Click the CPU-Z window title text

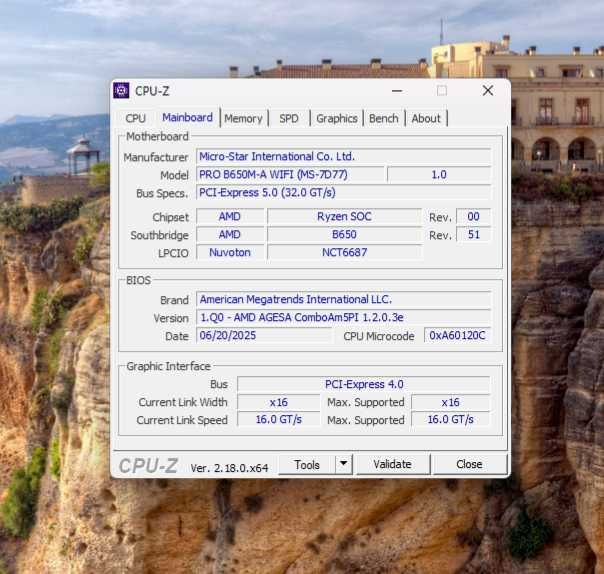click(152, 91)
